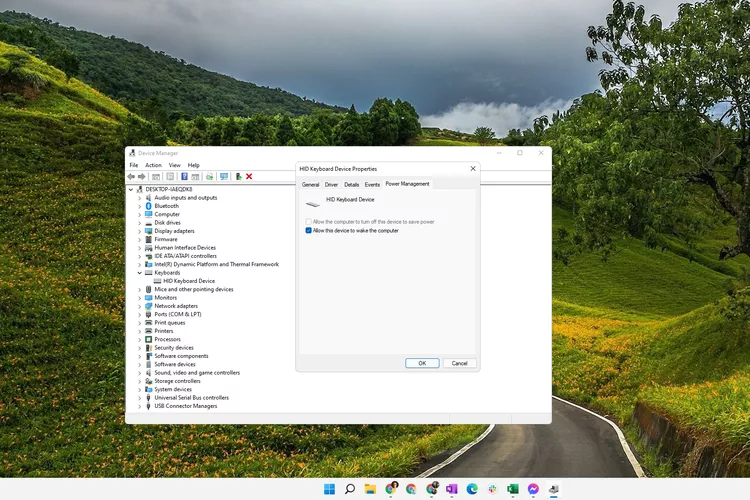
Task: Select System devices row
Action: [173, 389]
